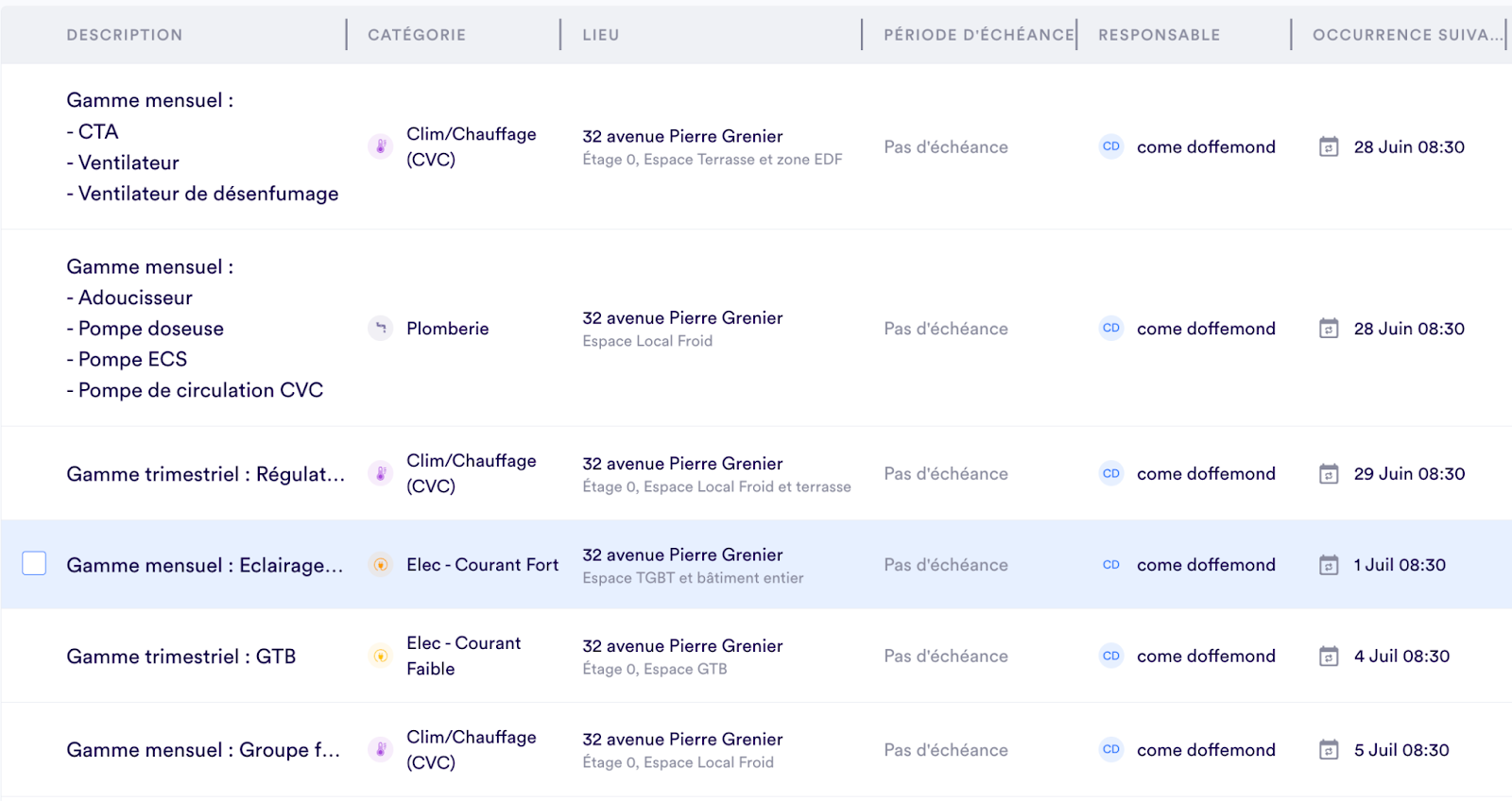Click the column divider after Catégorie header

click(x=560, y=35)
